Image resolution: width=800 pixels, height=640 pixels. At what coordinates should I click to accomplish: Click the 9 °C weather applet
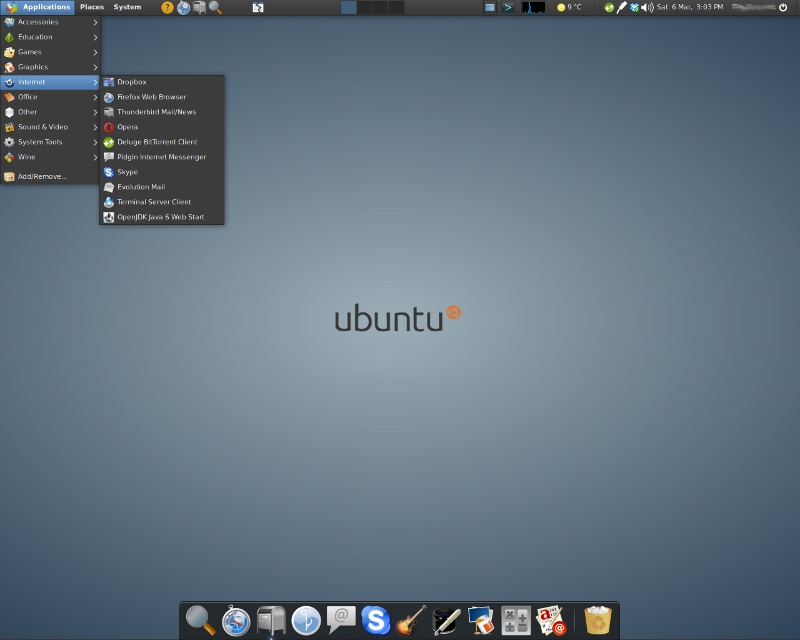tap(569, 7)
